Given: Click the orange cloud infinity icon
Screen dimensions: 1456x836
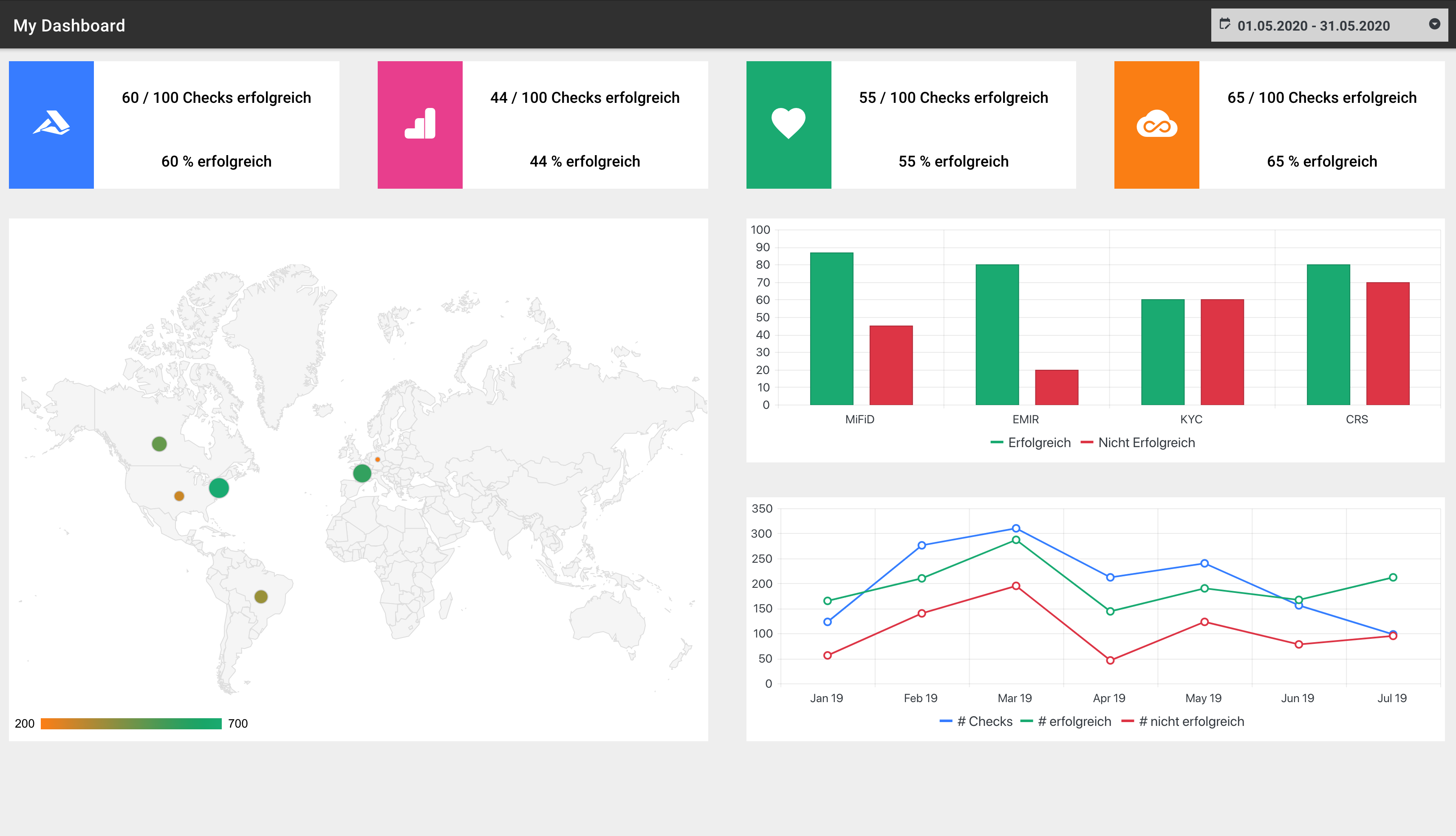Looking at the screenshot, I should click(1156, 125).
